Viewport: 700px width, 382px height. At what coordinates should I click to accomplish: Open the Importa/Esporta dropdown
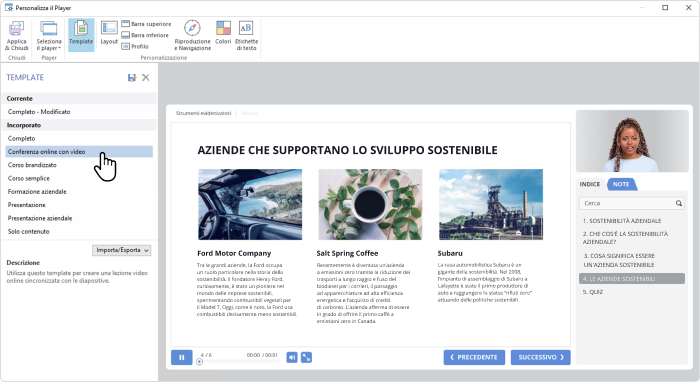click(121, 250)
